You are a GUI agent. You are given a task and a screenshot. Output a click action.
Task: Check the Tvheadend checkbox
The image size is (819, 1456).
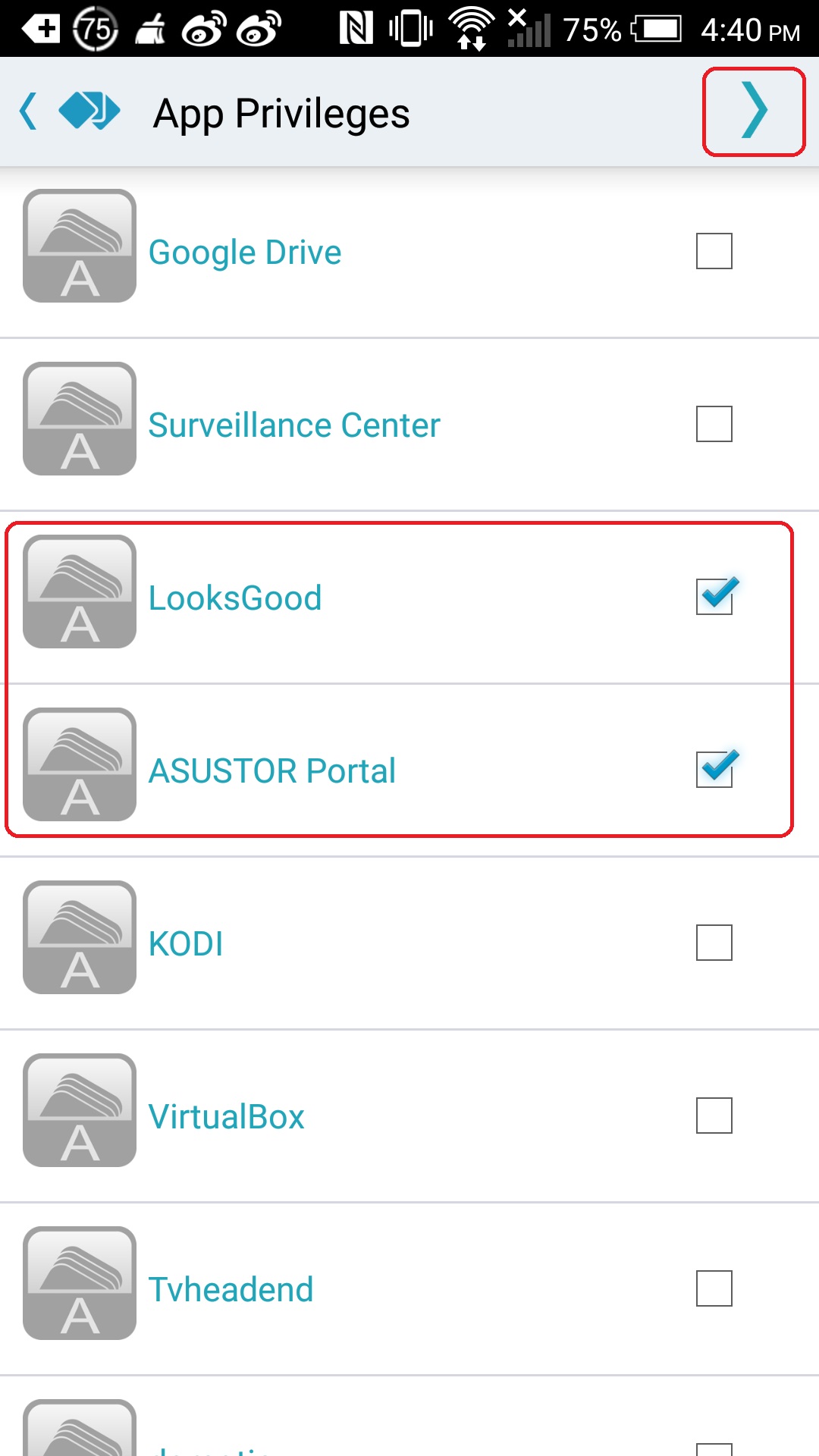(714, 1288)
